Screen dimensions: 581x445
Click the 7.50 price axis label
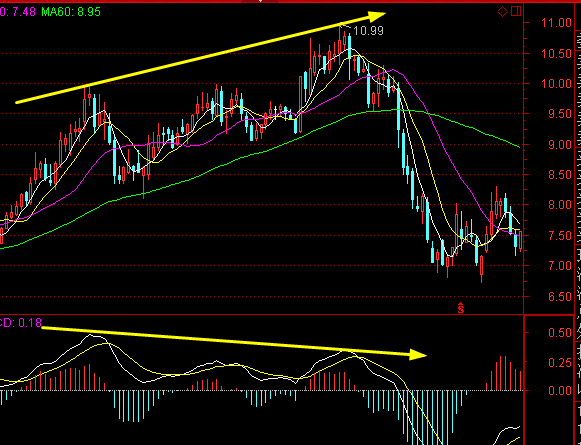(x=559, y=236)
